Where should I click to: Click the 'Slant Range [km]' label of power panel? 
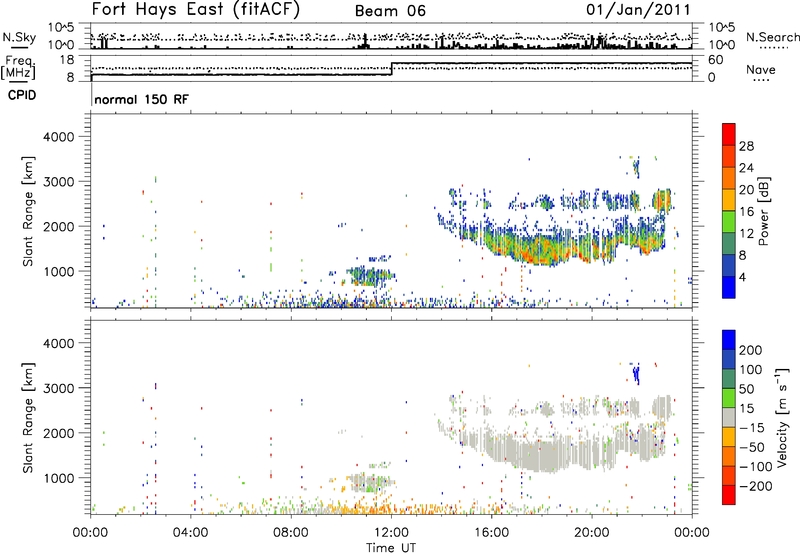[x=28, y=211]
